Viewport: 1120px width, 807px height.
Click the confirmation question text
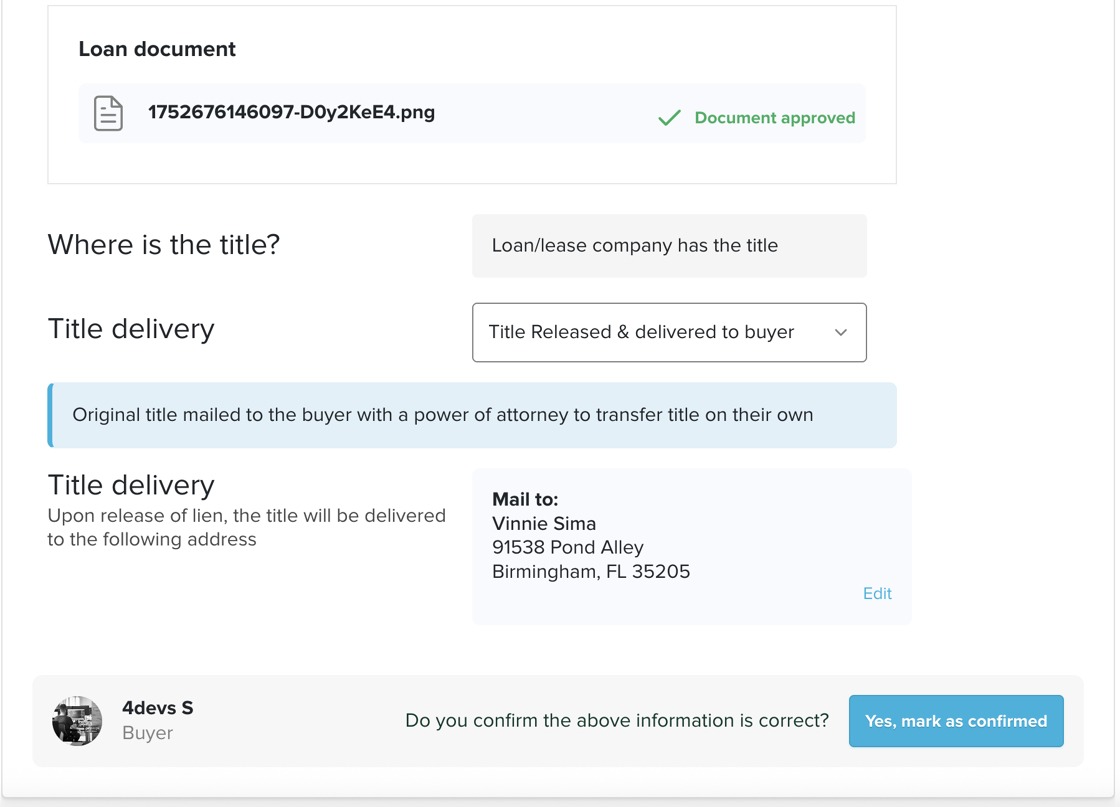[616, 721]
